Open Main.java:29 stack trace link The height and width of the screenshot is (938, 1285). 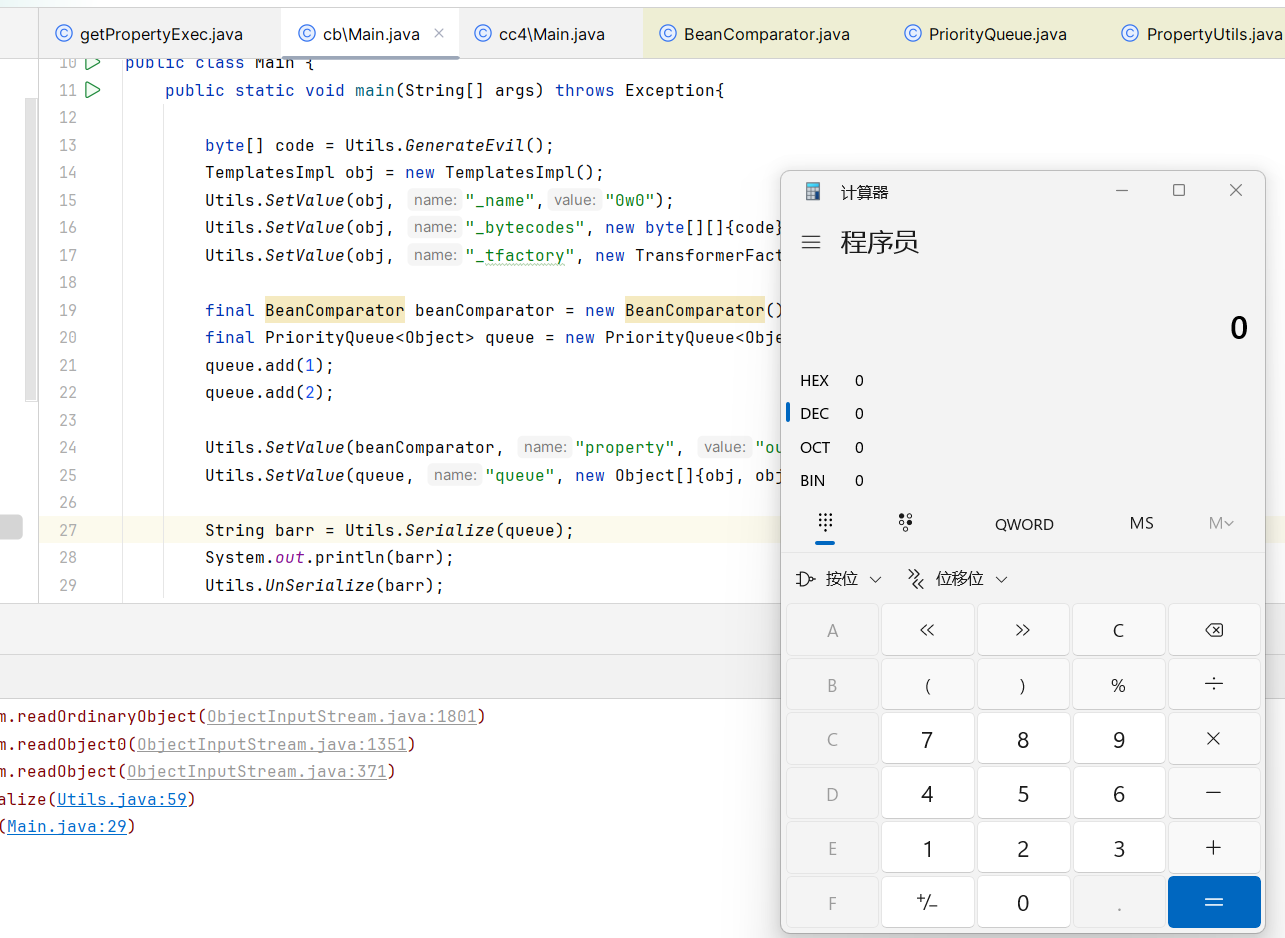pos(67,827)
